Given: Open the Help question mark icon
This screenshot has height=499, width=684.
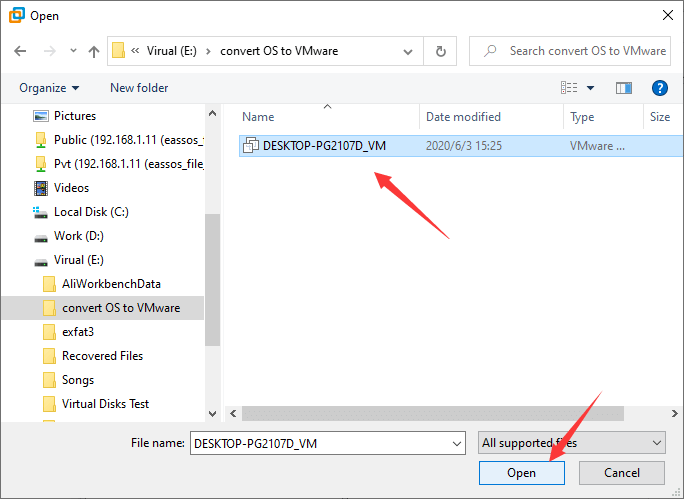Looking at the screenshot, I should pyautogui.click(x=659, y=88).
